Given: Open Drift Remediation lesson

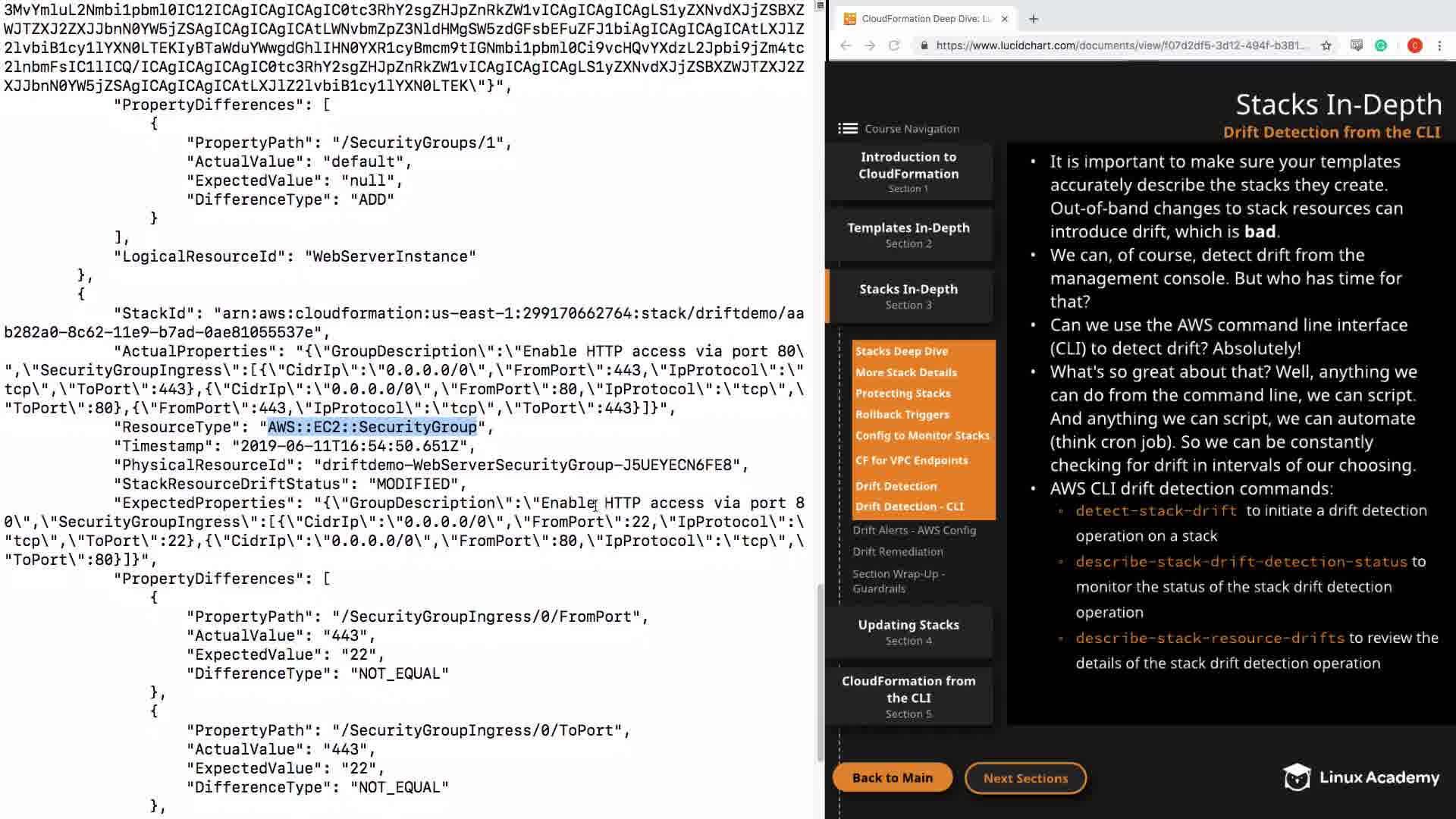Looking at the screenshot, I should (x=897, y=551).
